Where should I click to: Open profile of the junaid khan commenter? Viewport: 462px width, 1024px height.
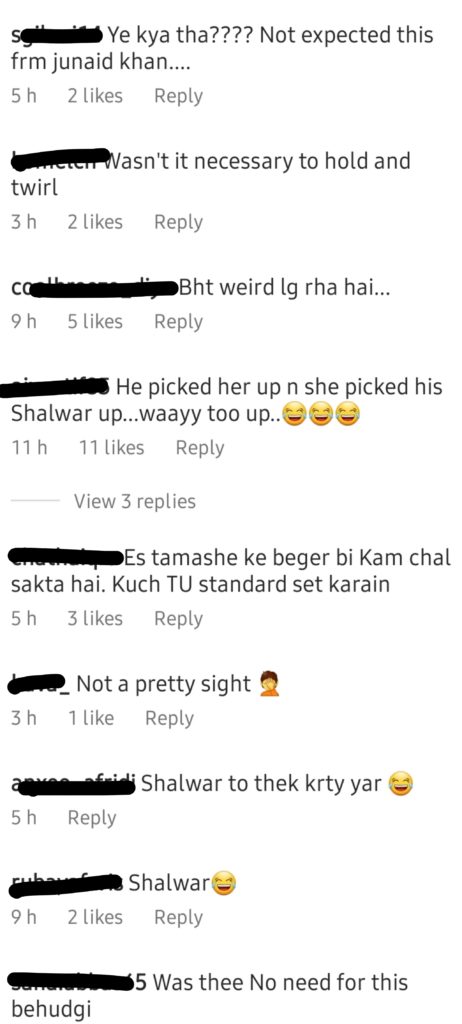pyautogui.click(x=58, y=33)
